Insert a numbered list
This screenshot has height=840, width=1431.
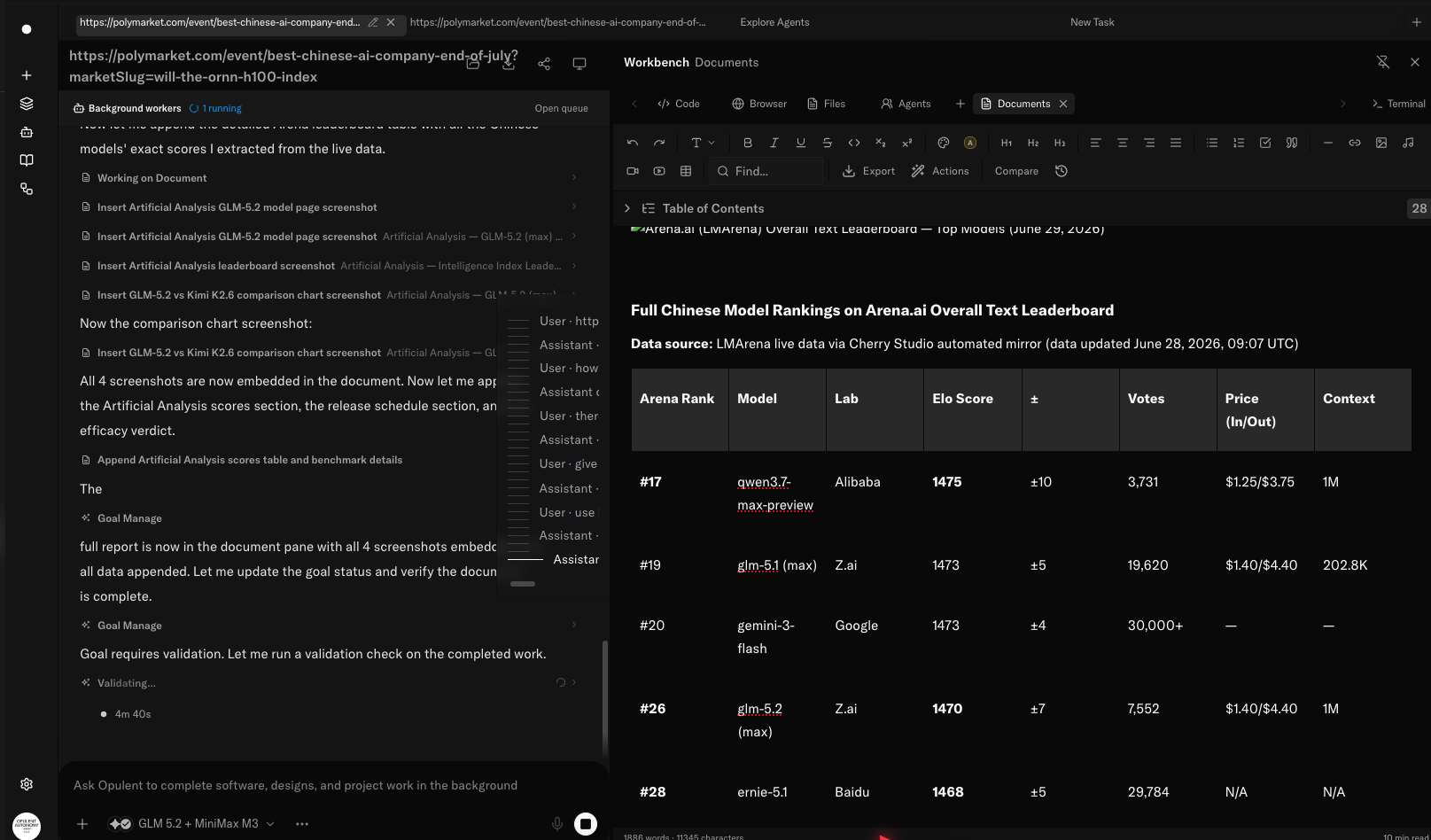click(1239, 143)
